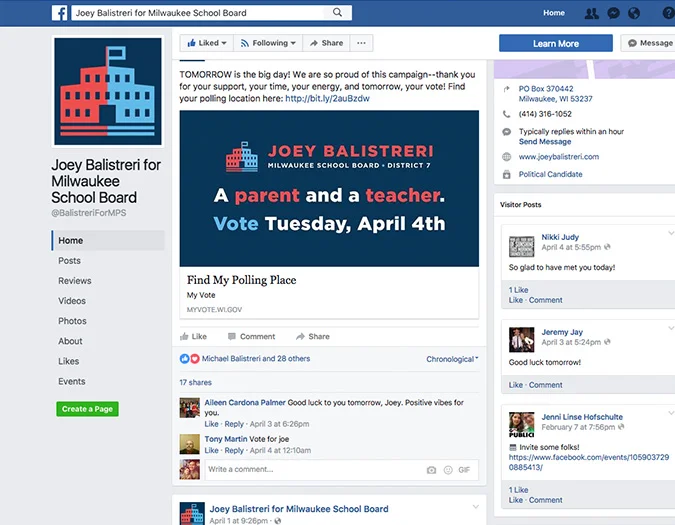The image size is (675, 525).
Task: Click the Facebook logo icon
Action: (x=59, y=13)
